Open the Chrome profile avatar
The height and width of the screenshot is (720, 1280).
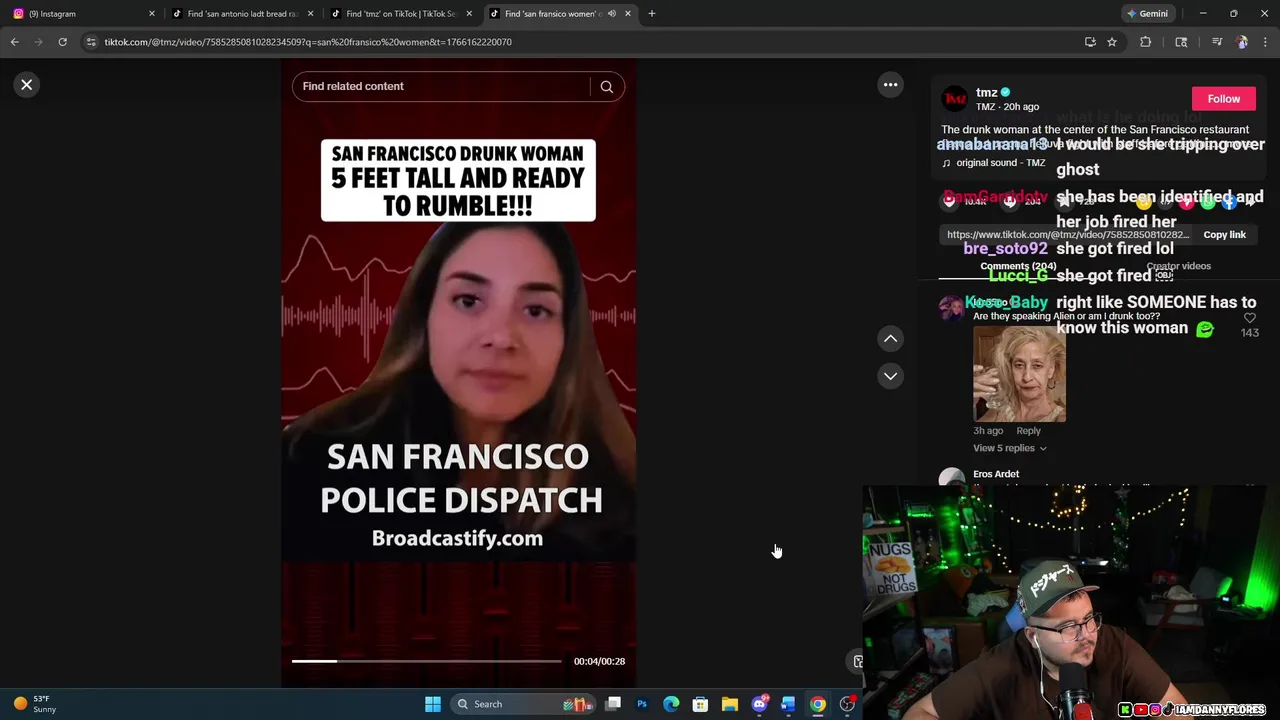point(1242,42)
